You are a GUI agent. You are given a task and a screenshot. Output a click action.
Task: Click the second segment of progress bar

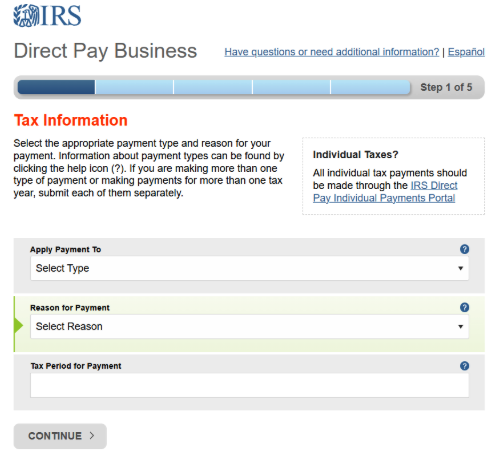pyautogui.click(x=134, y=87)
